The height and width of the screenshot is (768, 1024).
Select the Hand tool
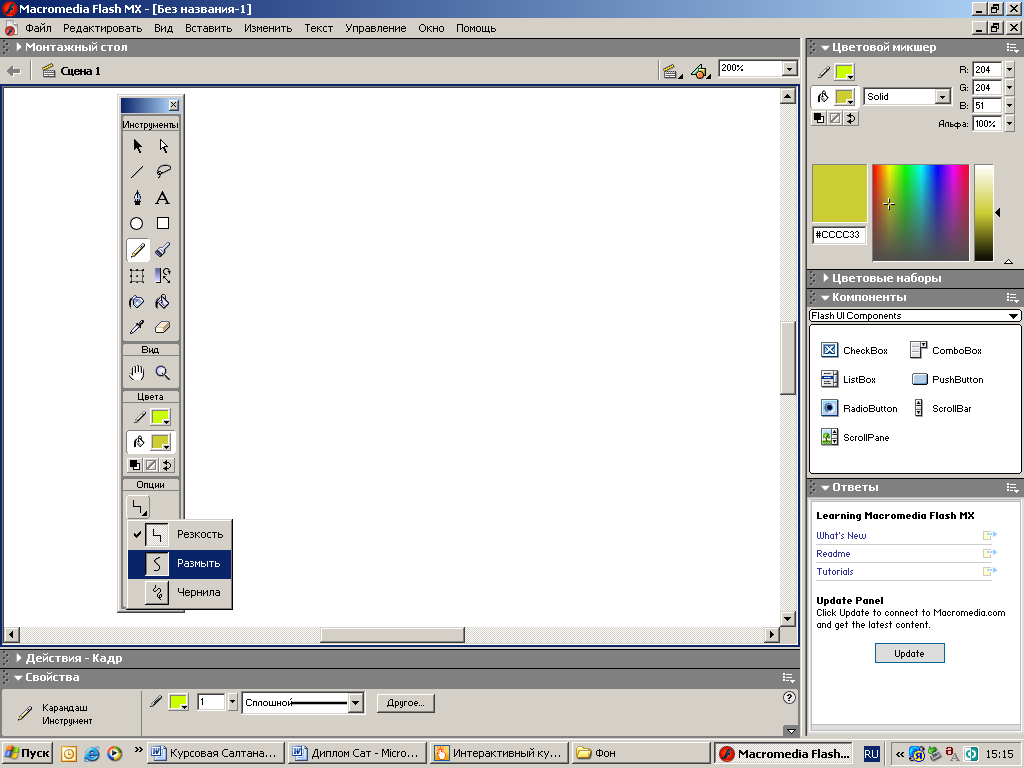(x=137, y=373)
